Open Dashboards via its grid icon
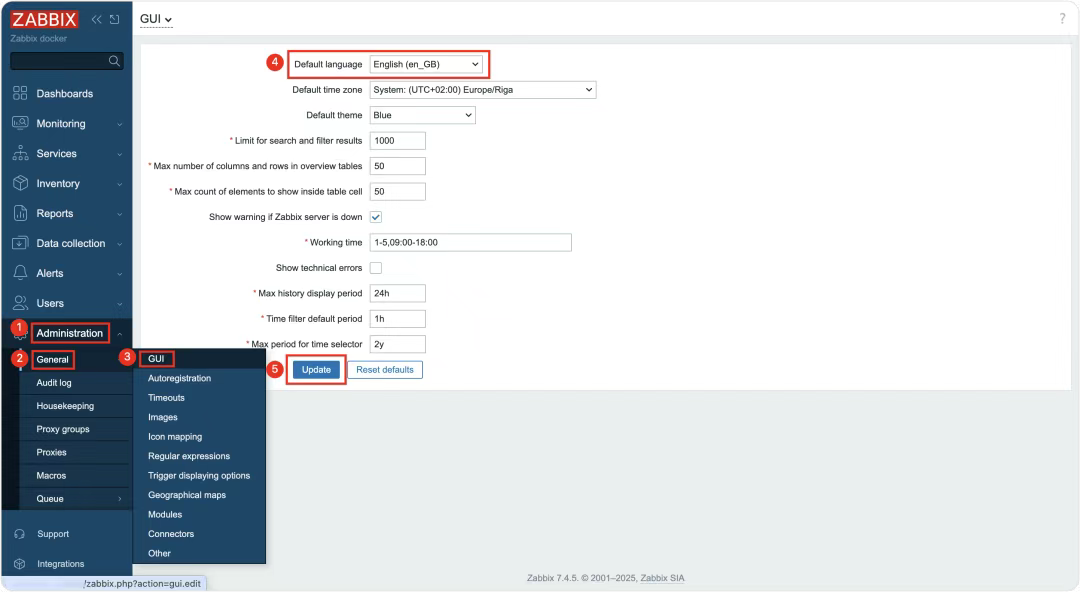1080x592 pixels. click(x=20, y=93)
